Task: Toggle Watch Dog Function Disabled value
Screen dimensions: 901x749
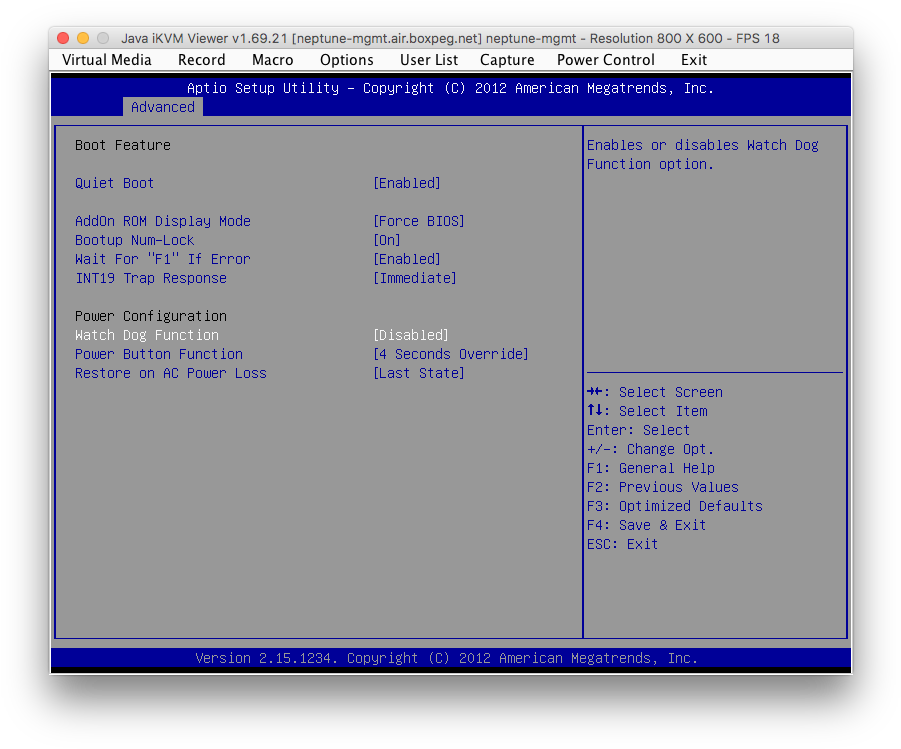Action: click(411, 335)
